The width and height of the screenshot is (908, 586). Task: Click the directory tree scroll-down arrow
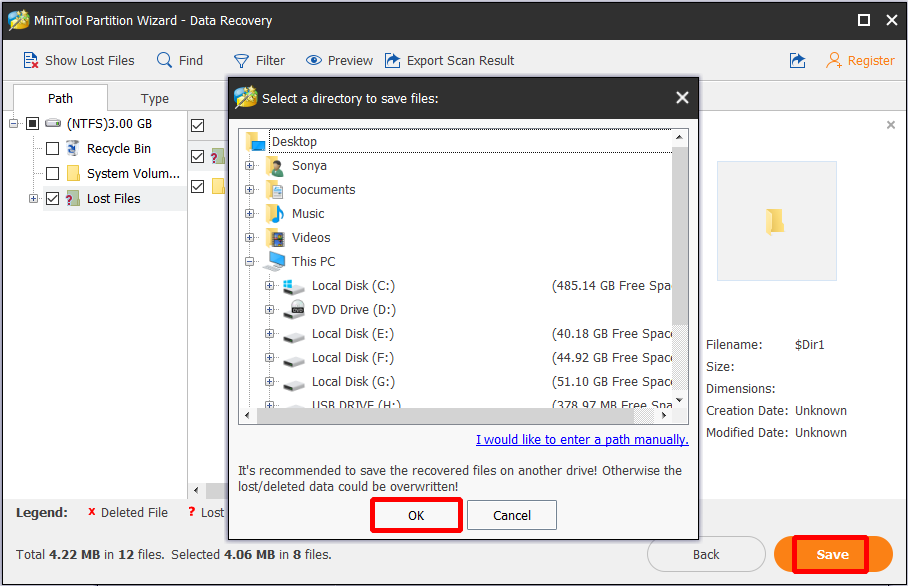point(679,401)
